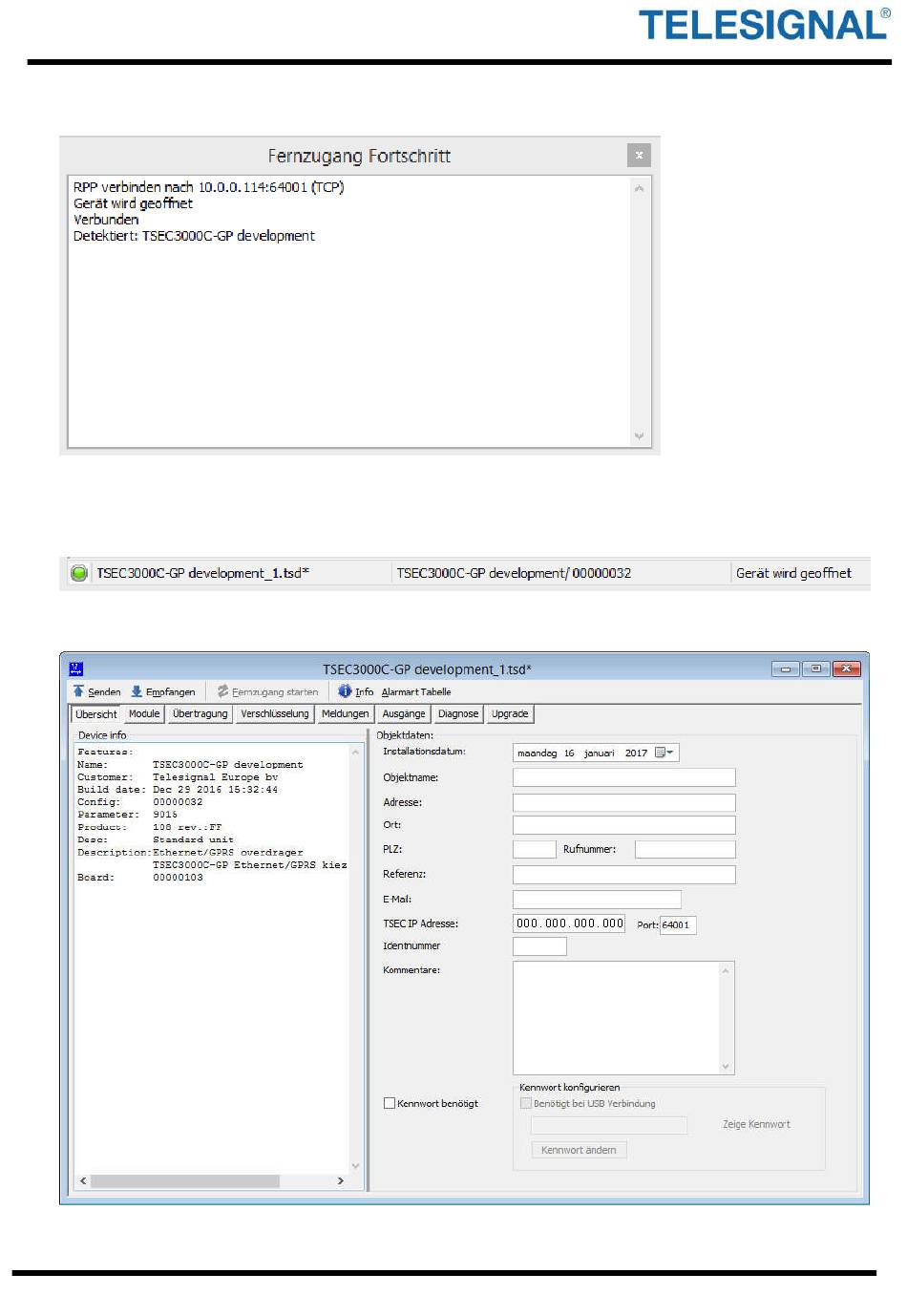
Task: Click the Fernzugang starten toolbar item
Action: pos(267,691)
